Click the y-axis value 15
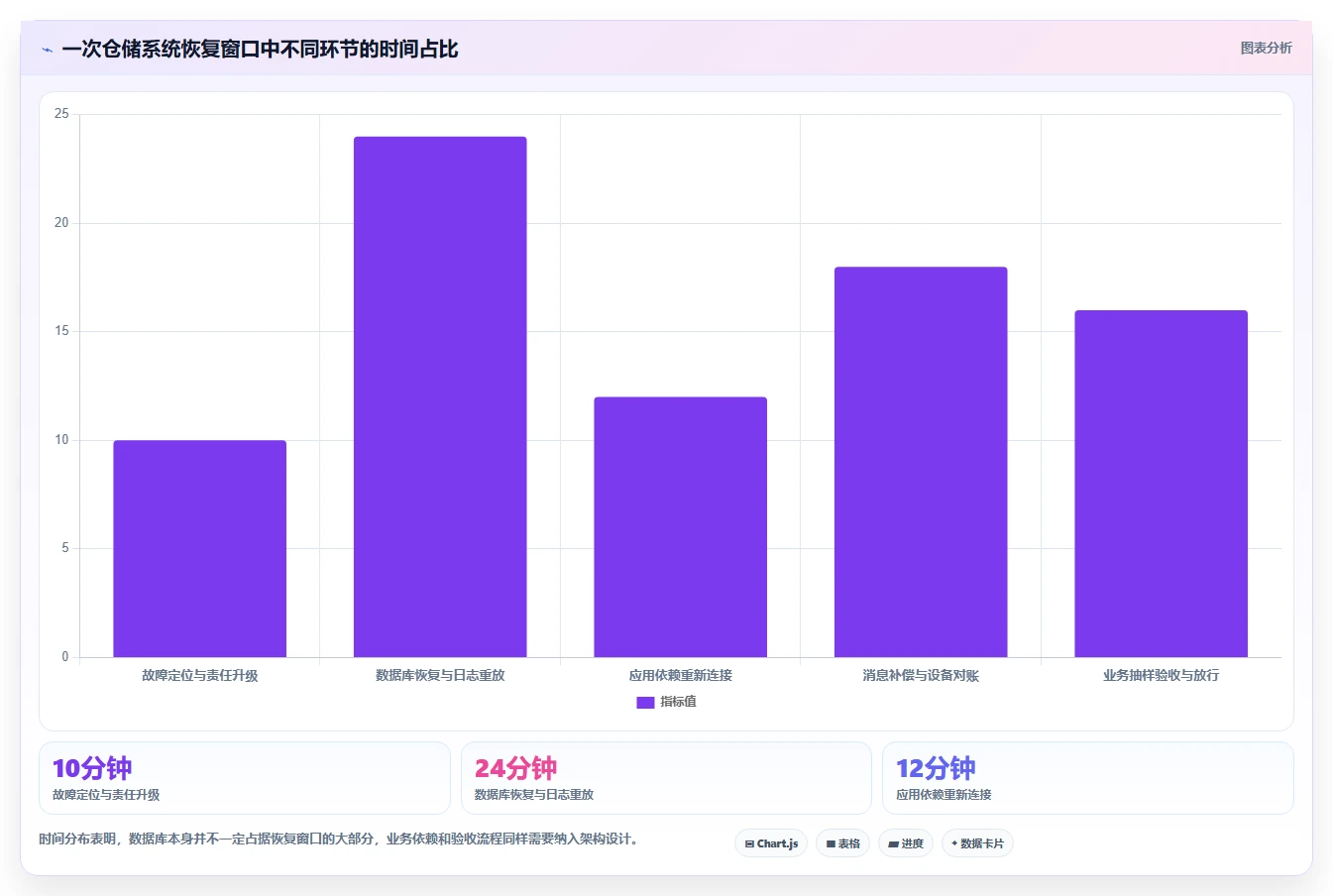This screenshot has width=1333, height=896. [61, 331]
